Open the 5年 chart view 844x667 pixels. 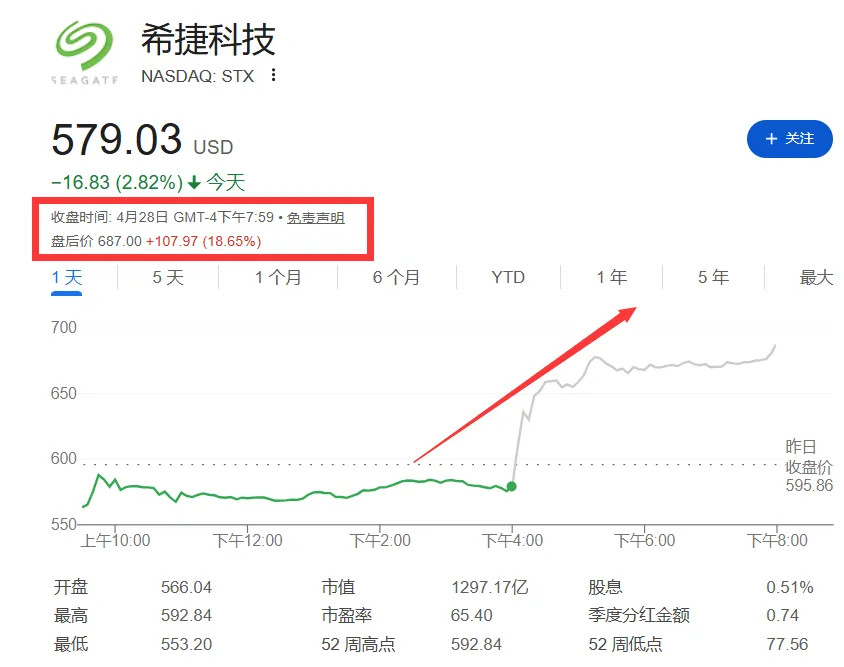pyautogui.click(x=711, y=278)
